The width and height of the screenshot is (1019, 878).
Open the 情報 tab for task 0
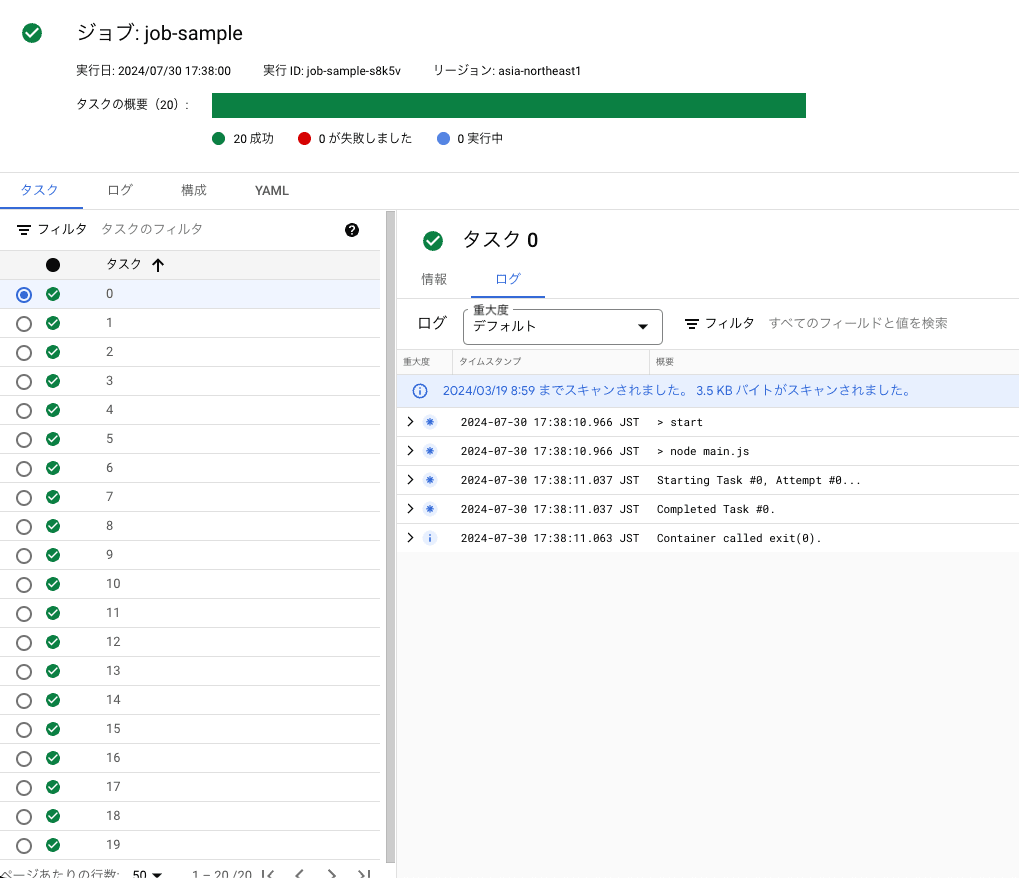(x=434, y=279)
